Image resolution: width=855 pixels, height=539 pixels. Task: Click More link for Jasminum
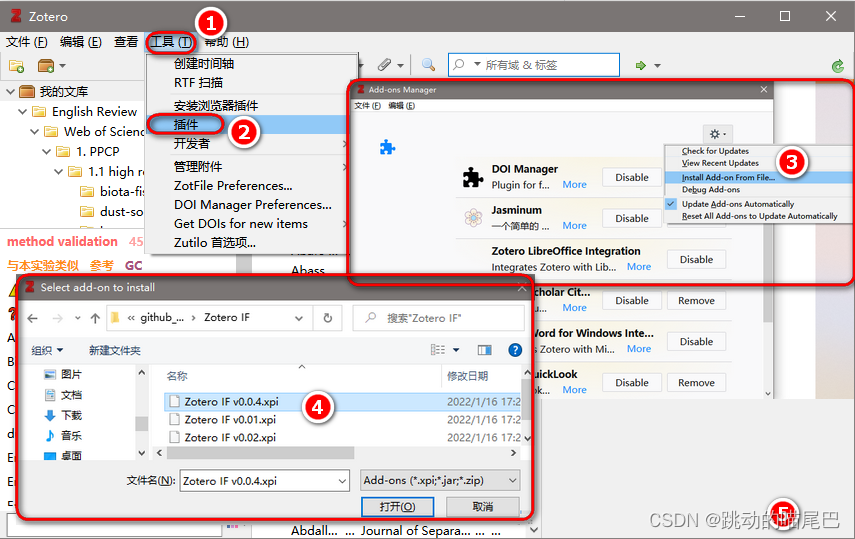click(575, 226)
